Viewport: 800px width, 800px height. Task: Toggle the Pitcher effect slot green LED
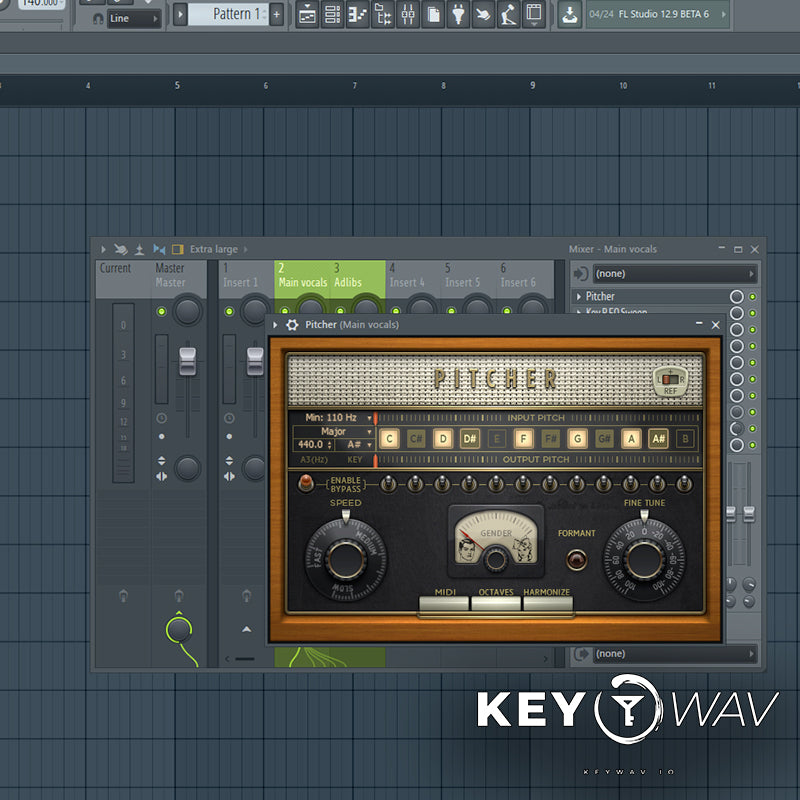click(753, 296)
